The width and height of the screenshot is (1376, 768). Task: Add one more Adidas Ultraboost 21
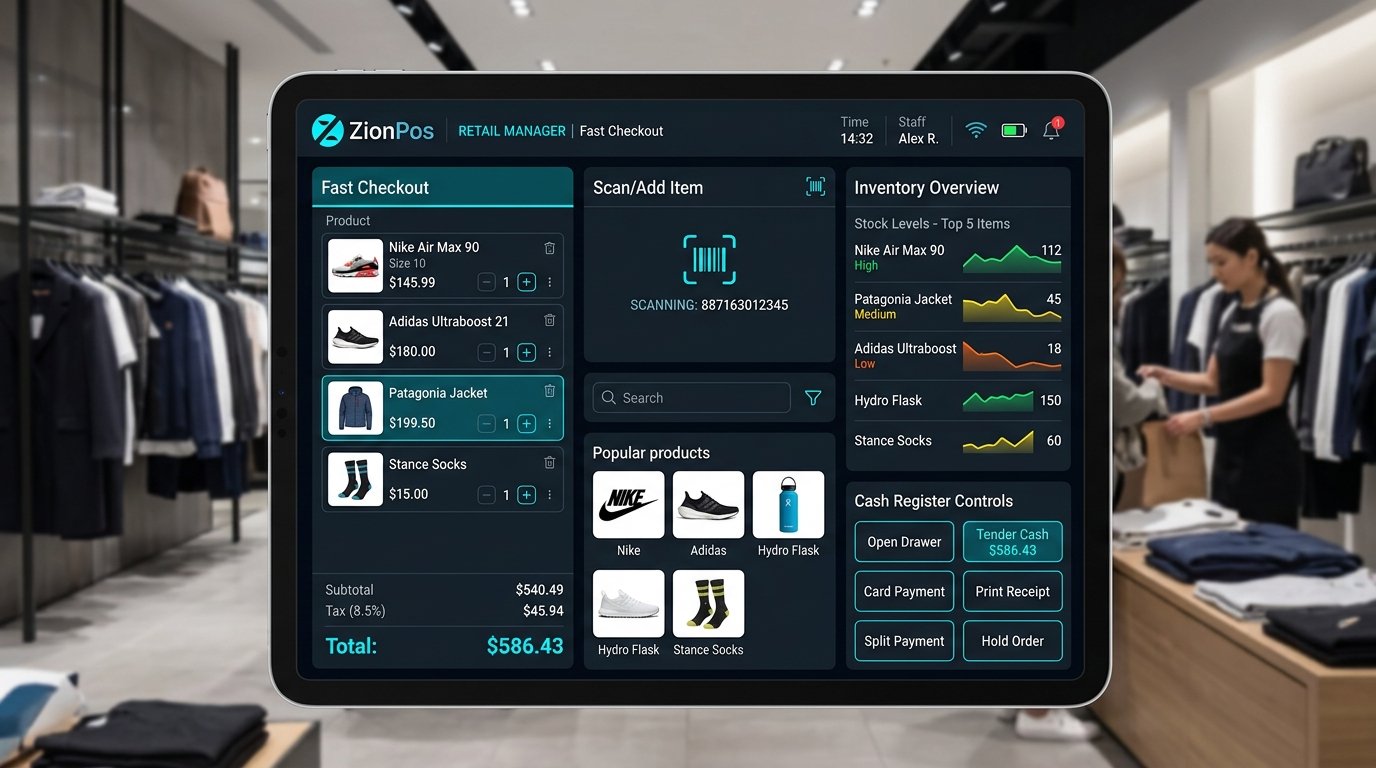pos(527,352)
